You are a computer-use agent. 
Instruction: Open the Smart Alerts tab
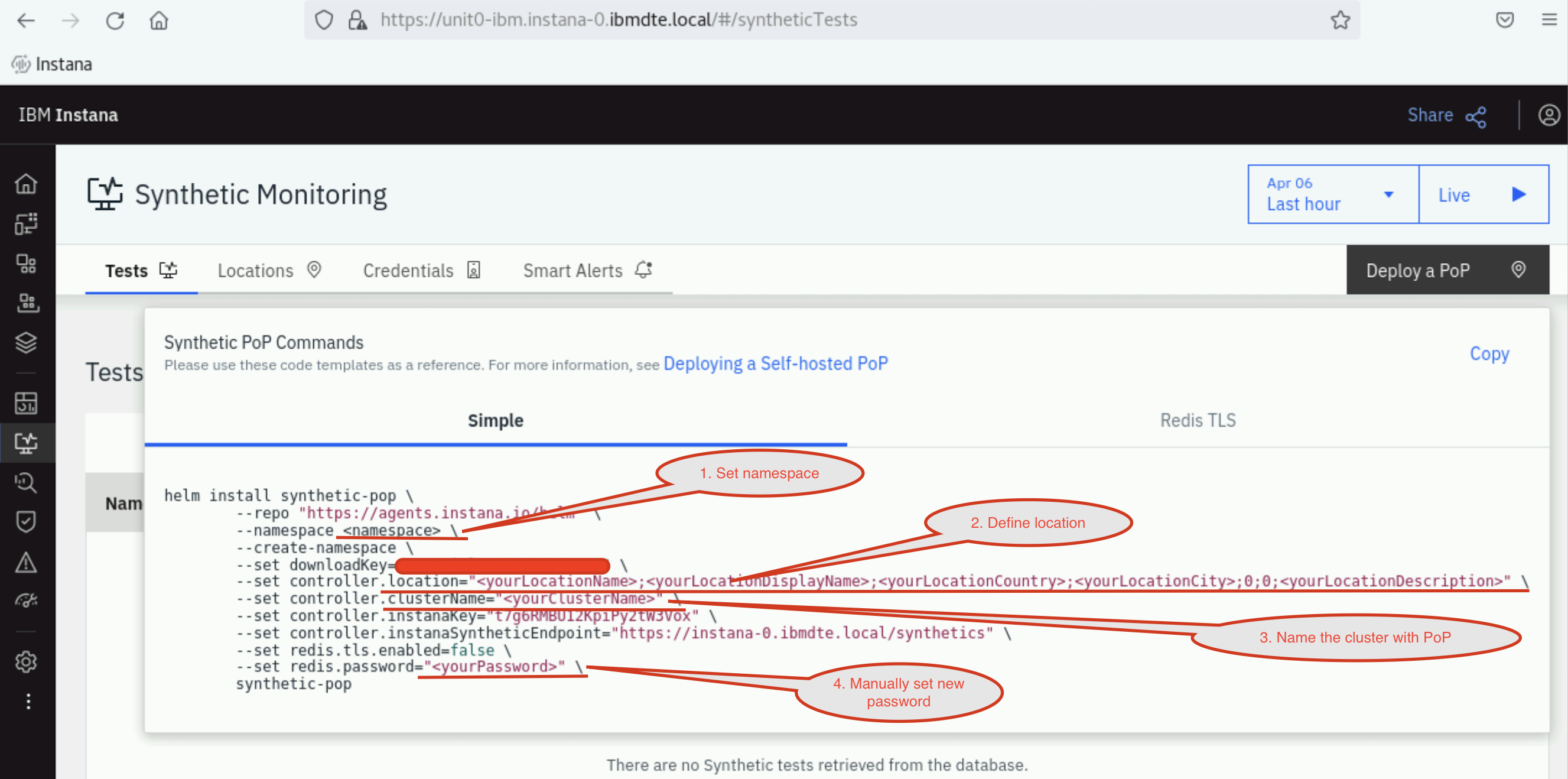click(x=587, y=270)
